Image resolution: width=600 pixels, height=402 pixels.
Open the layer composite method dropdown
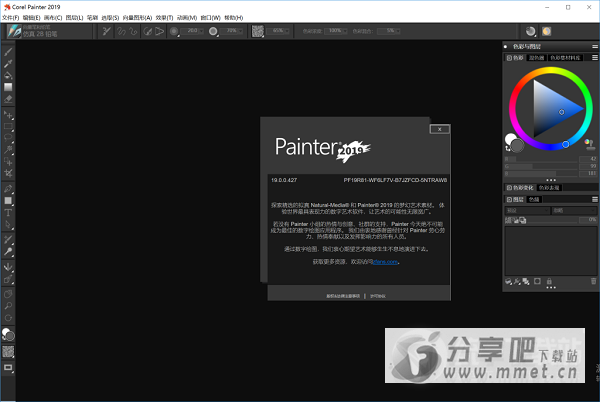click(528, 211)
